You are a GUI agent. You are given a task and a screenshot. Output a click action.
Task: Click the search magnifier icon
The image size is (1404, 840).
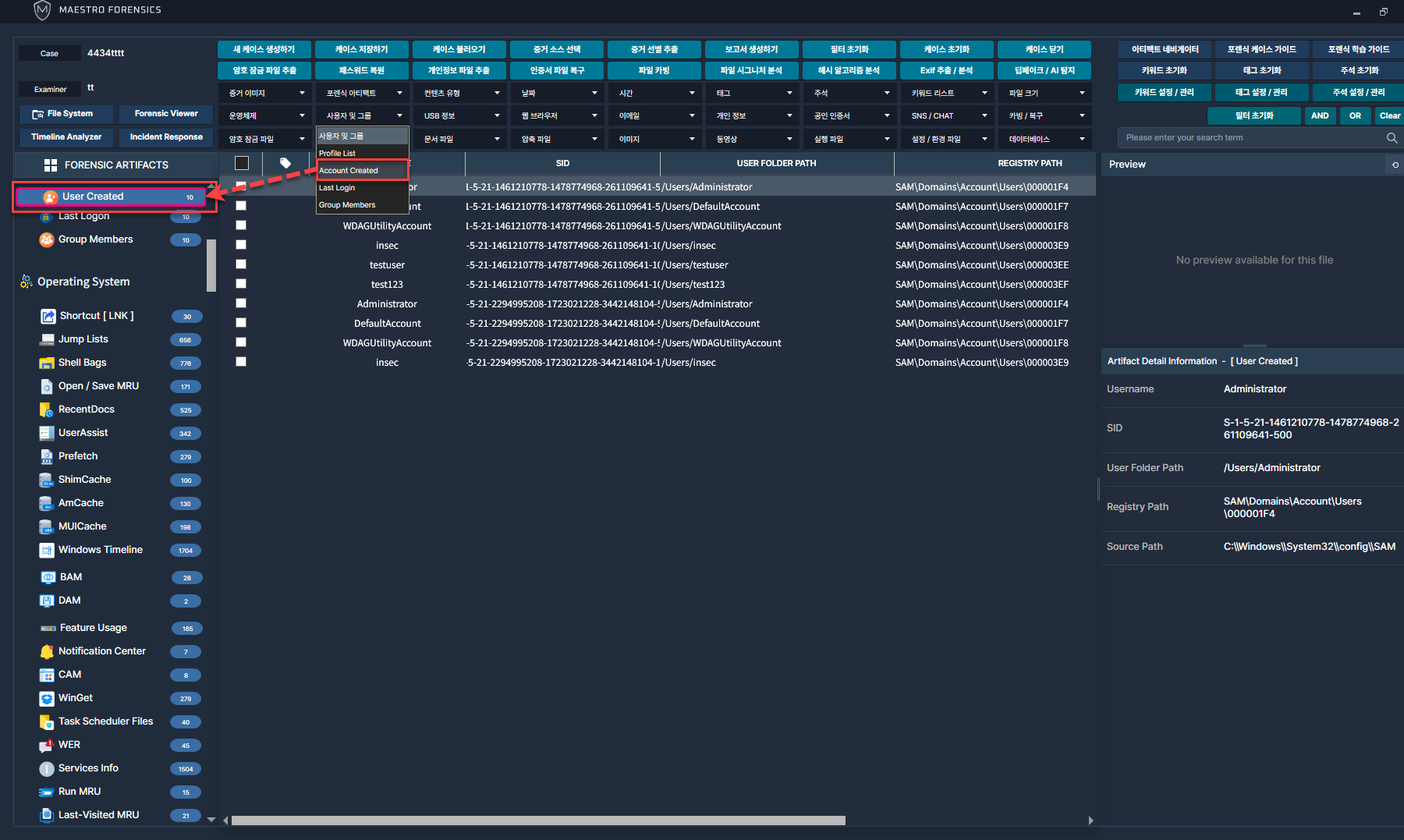[x=1392, y=138]
